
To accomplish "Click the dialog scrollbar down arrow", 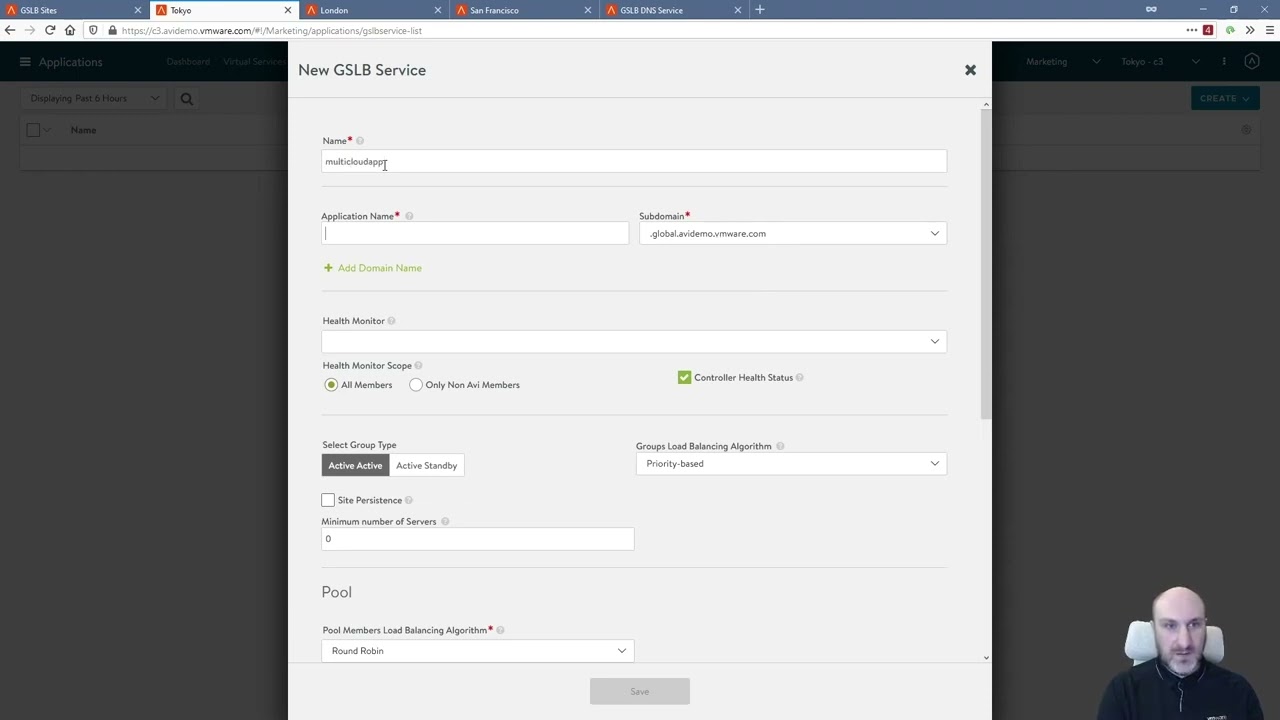I will [987, 657].
